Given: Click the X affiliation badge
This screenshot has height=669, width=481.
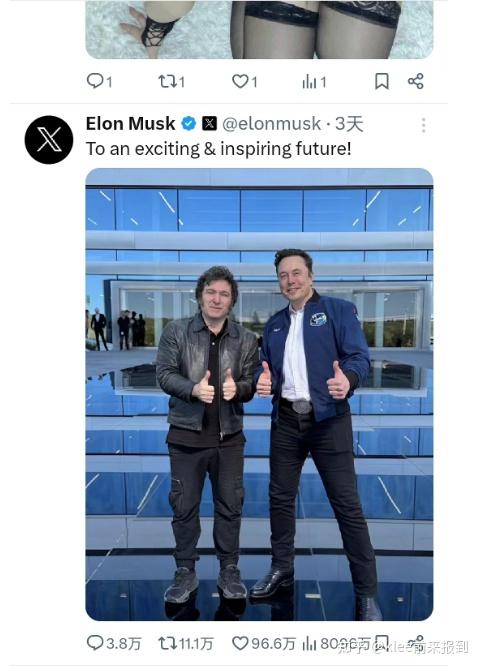Looking at the screenshot, I should [x=209, y=124].
